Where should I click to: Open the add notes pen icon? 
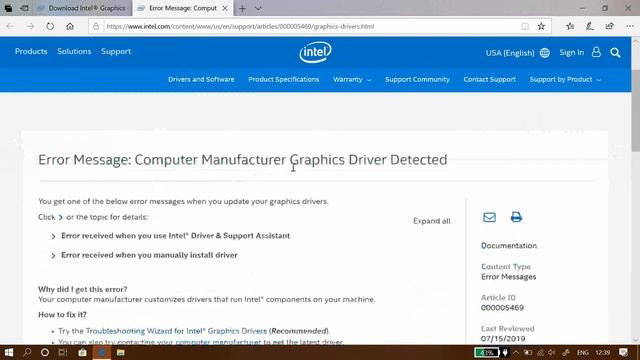click(x=590, y=27)
